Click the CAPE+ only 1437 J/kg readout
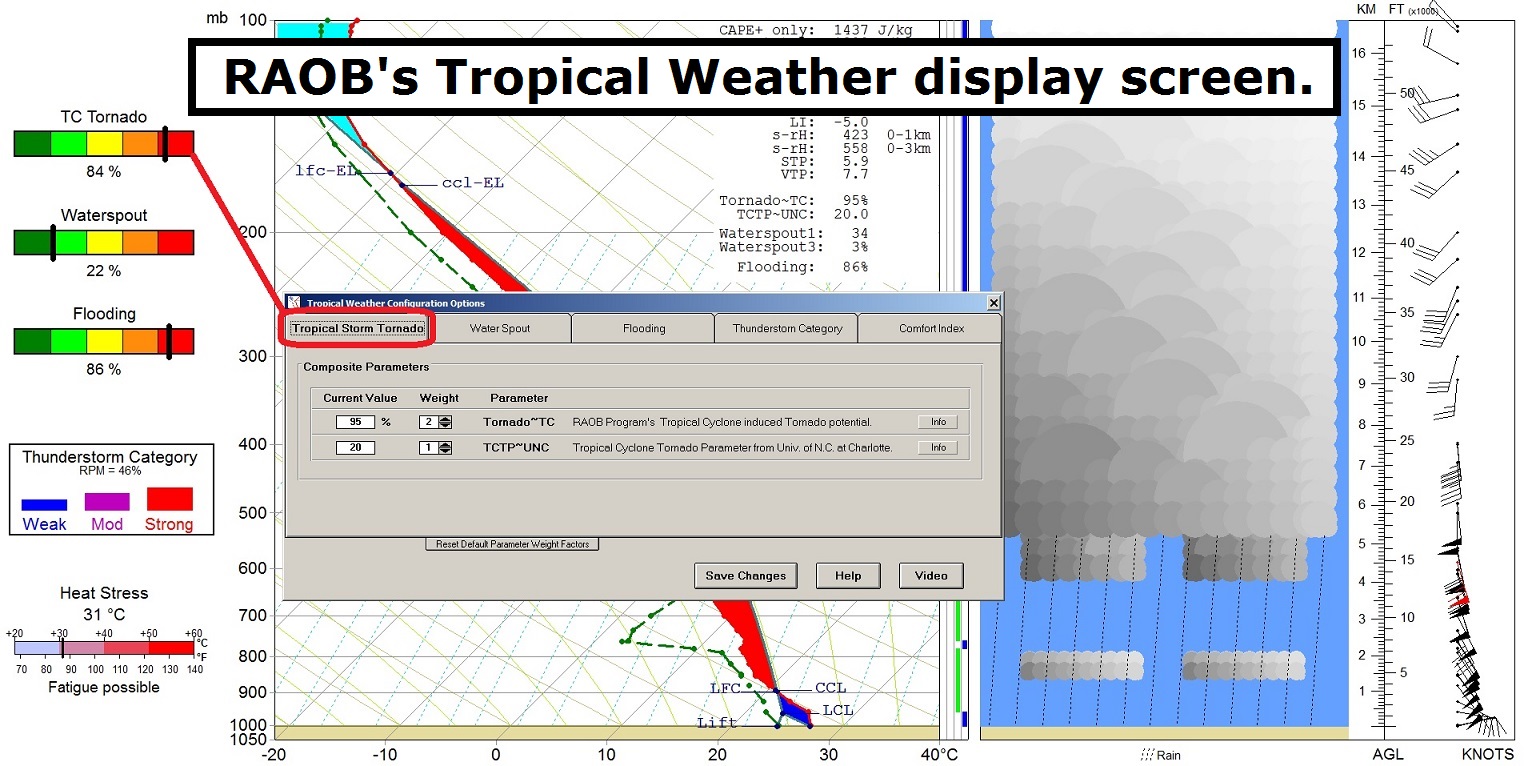 point(815,30)
